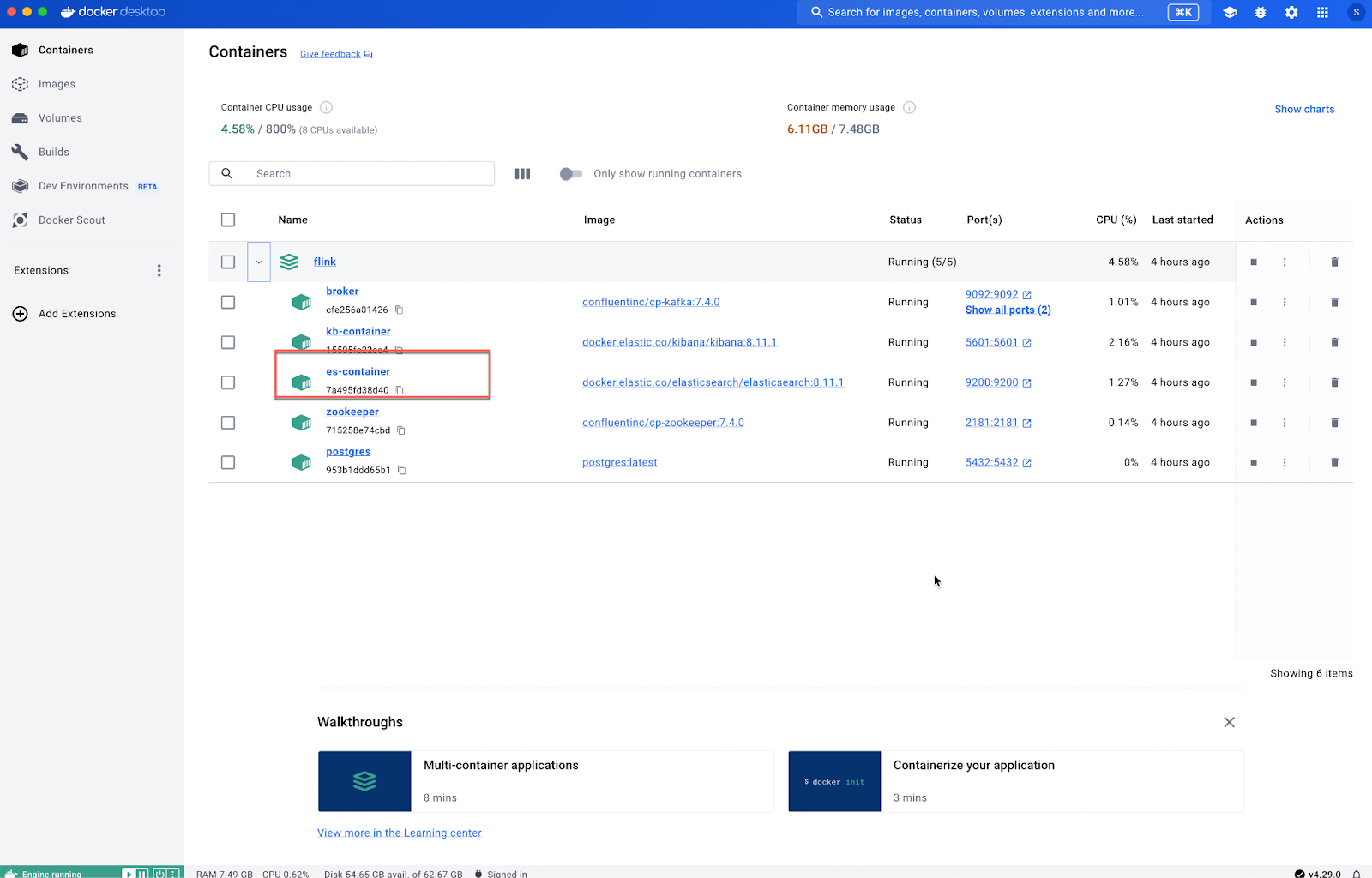
Task: Open the extensions grid icon in header
Action: pos(1322,12)
